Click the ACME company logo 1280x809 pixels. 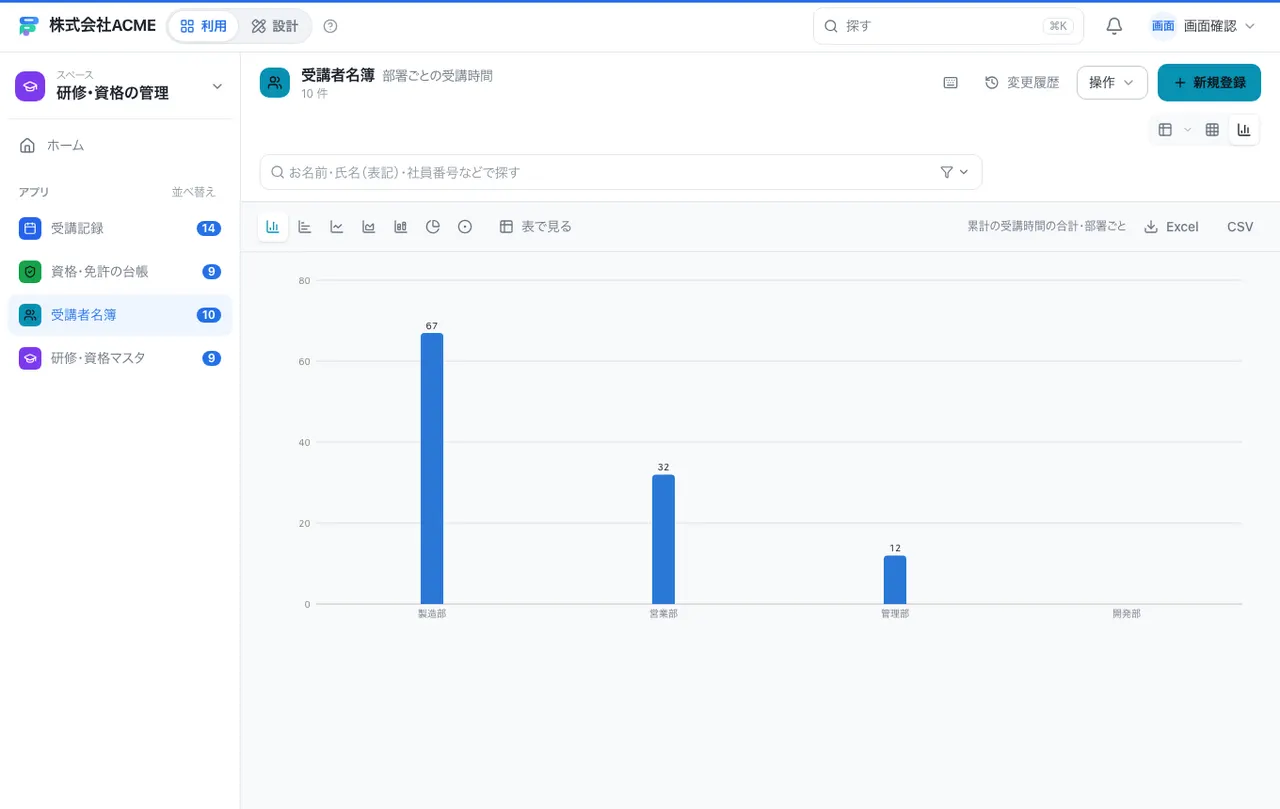point(28,26)
